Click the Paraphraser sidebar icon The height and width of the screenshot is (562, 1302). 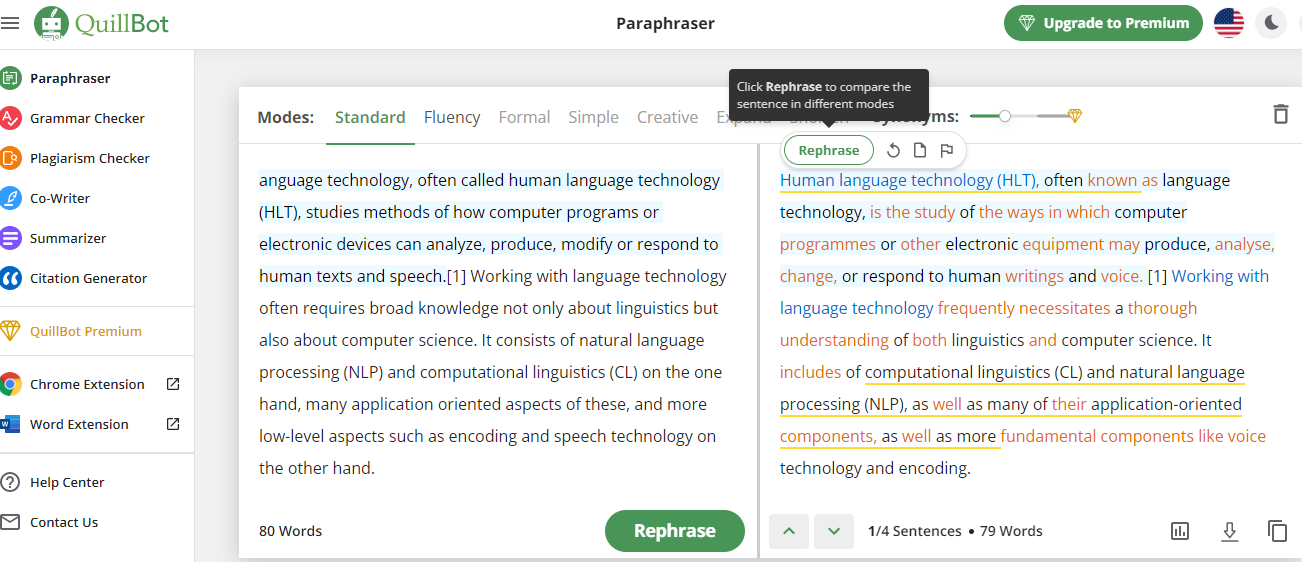(11, 78)
